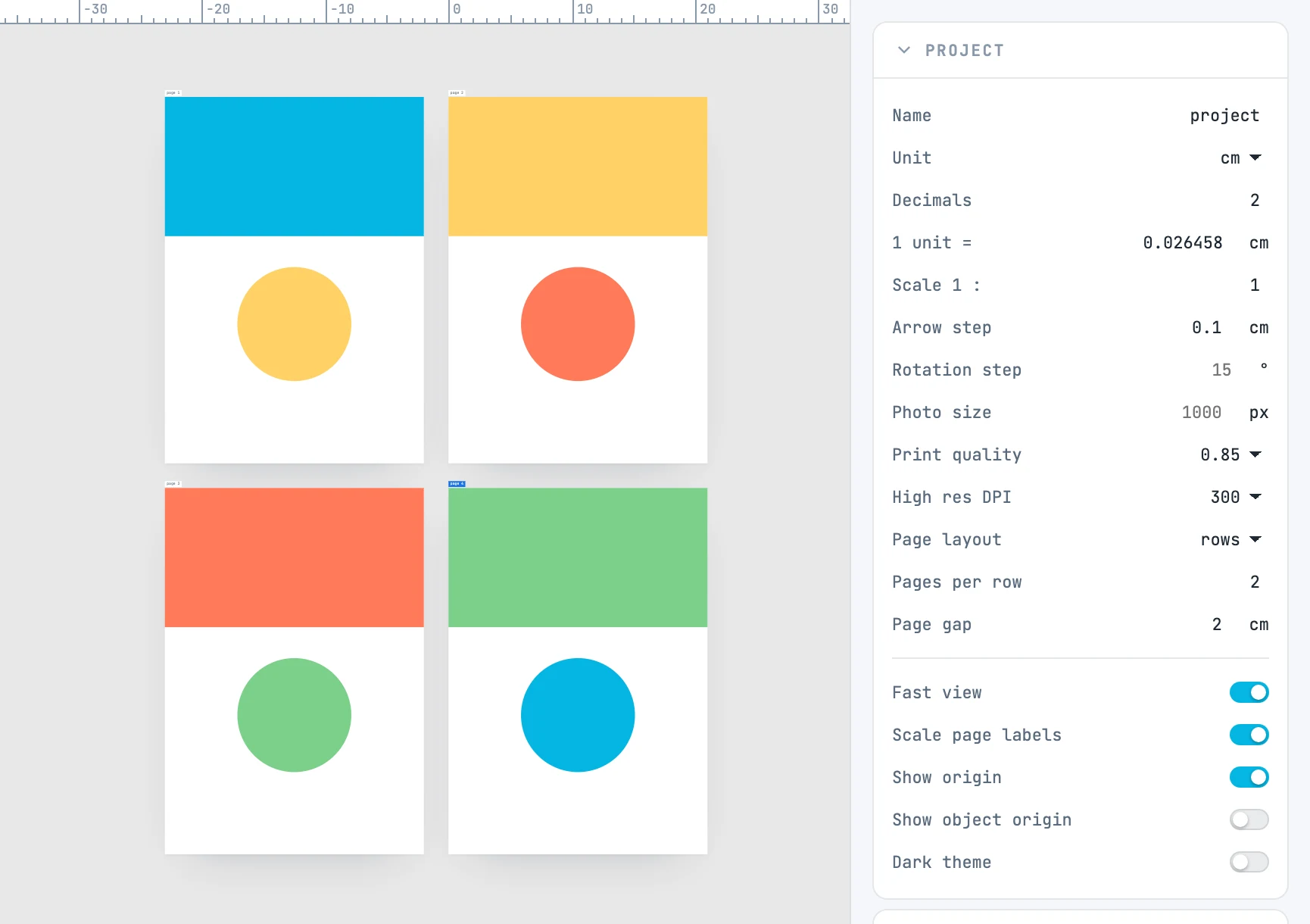Click the page 3 label tag
Image resolution: width=1310 pixels, height=924 pixels.
(x=173, y=483)
